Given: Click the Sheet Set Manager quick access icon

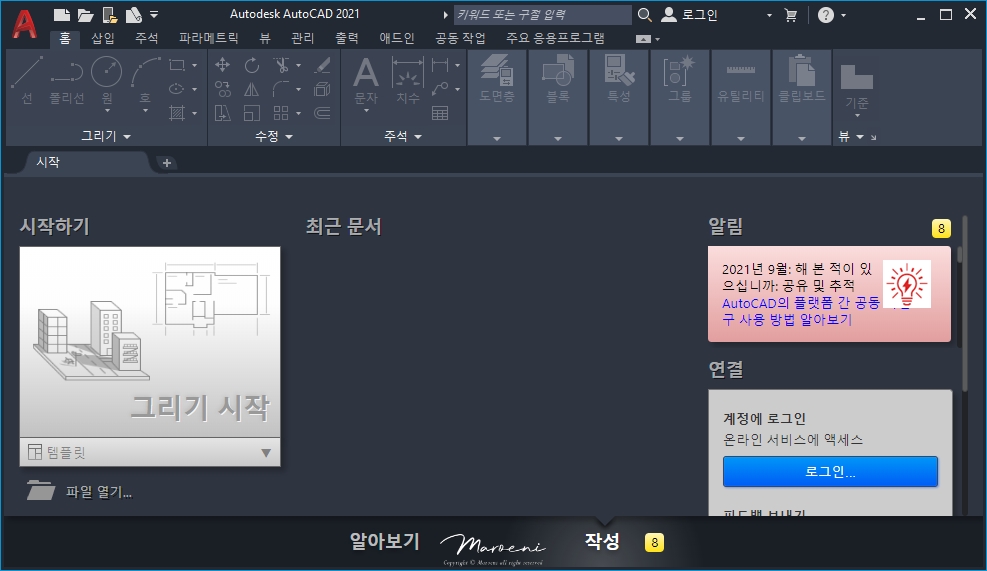Looking at the screenshot, I should pyautogui.click(x=134, y=14).
